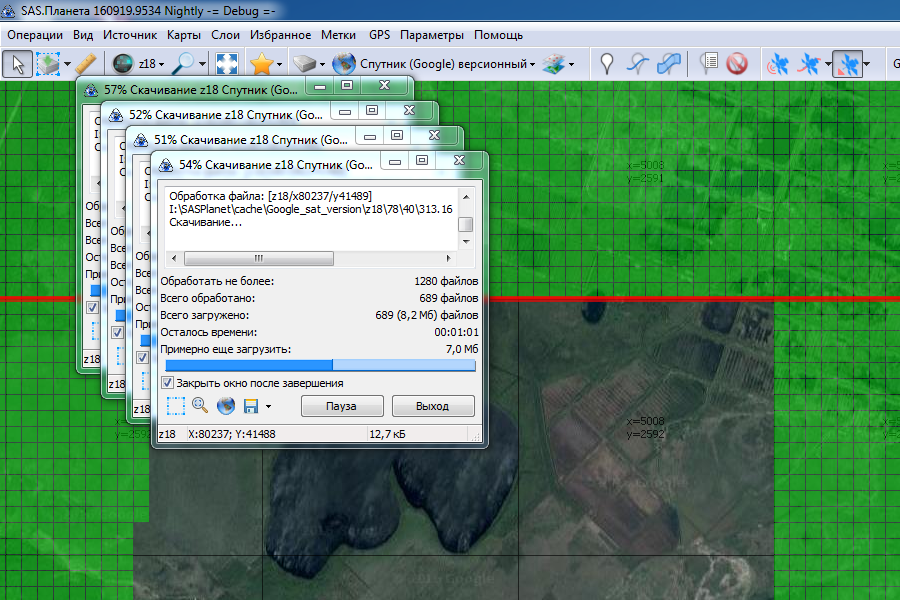The height and width of the screenshot is (600, 900).
Task: Click the ruler distance measurement tool
Action: (x=85, y=64)
